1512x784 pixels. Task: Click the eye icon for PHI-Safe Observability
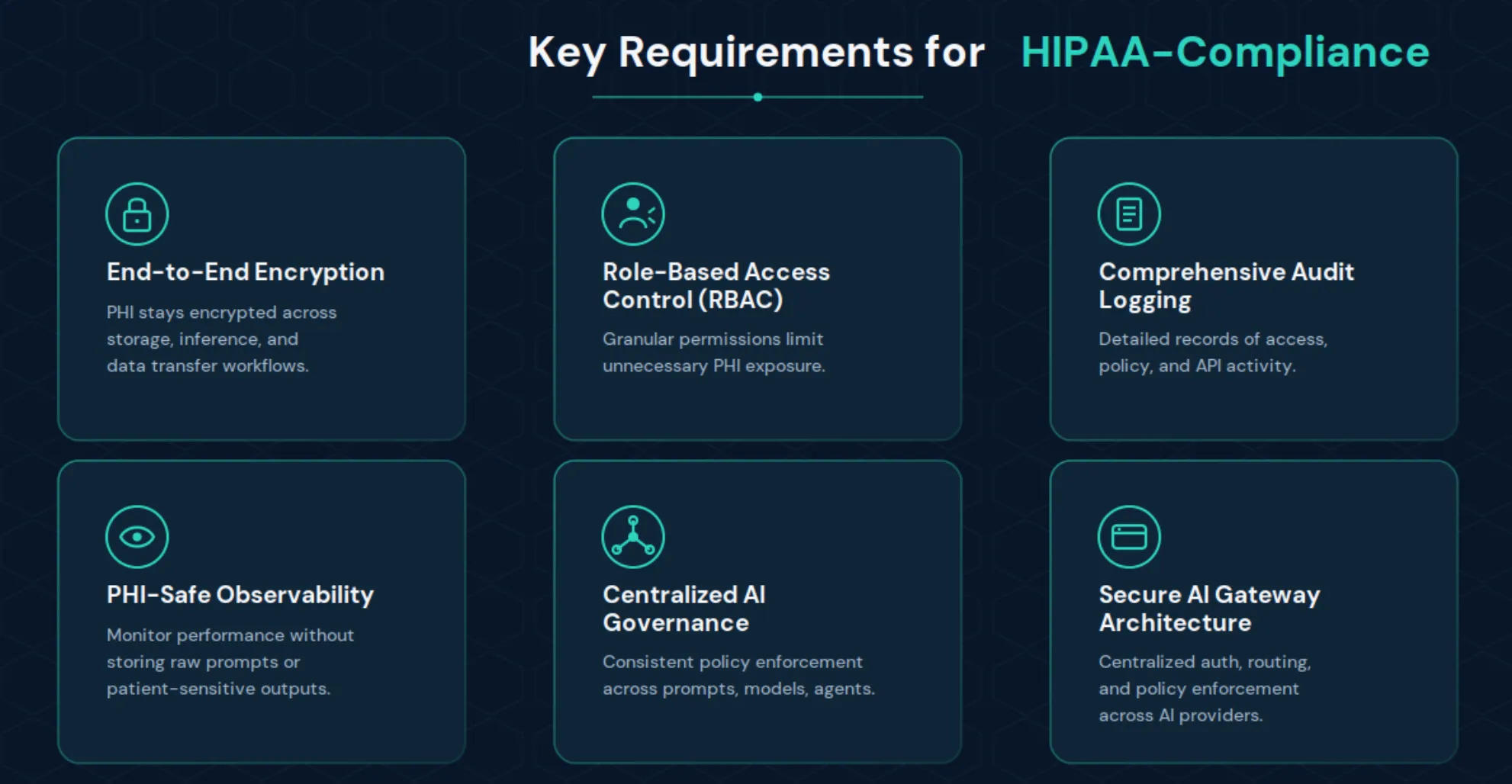(137, 537)
